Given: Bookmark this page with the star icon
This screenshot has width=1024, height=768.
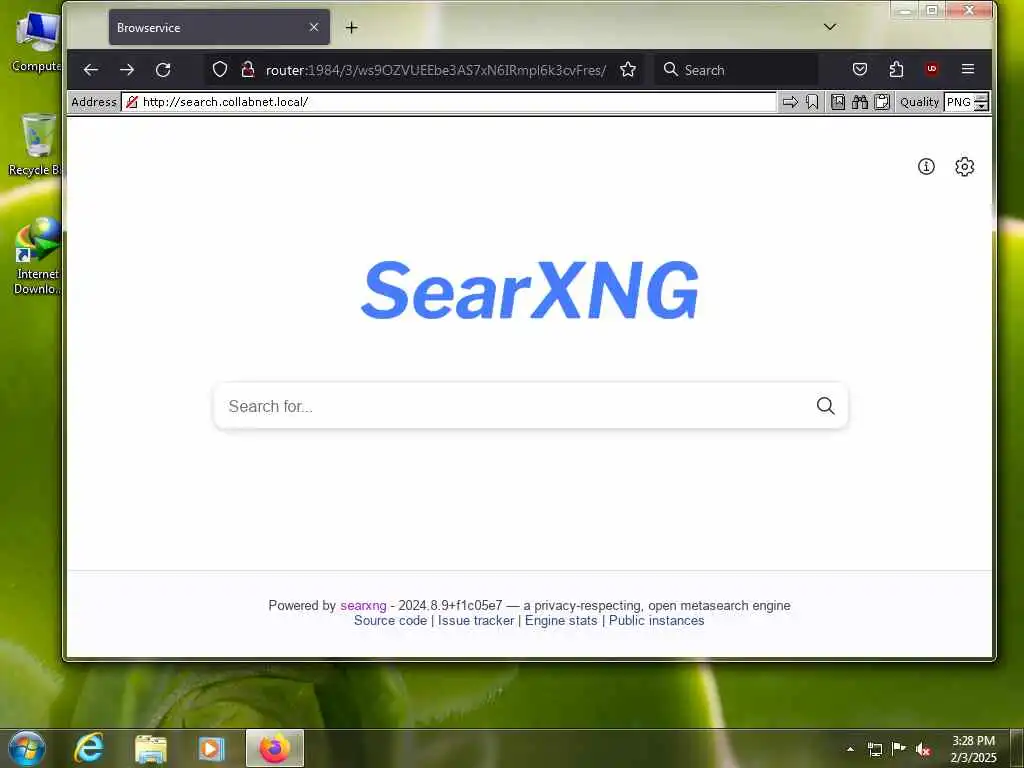Looking at the screenshot, I should click(628, 69).
